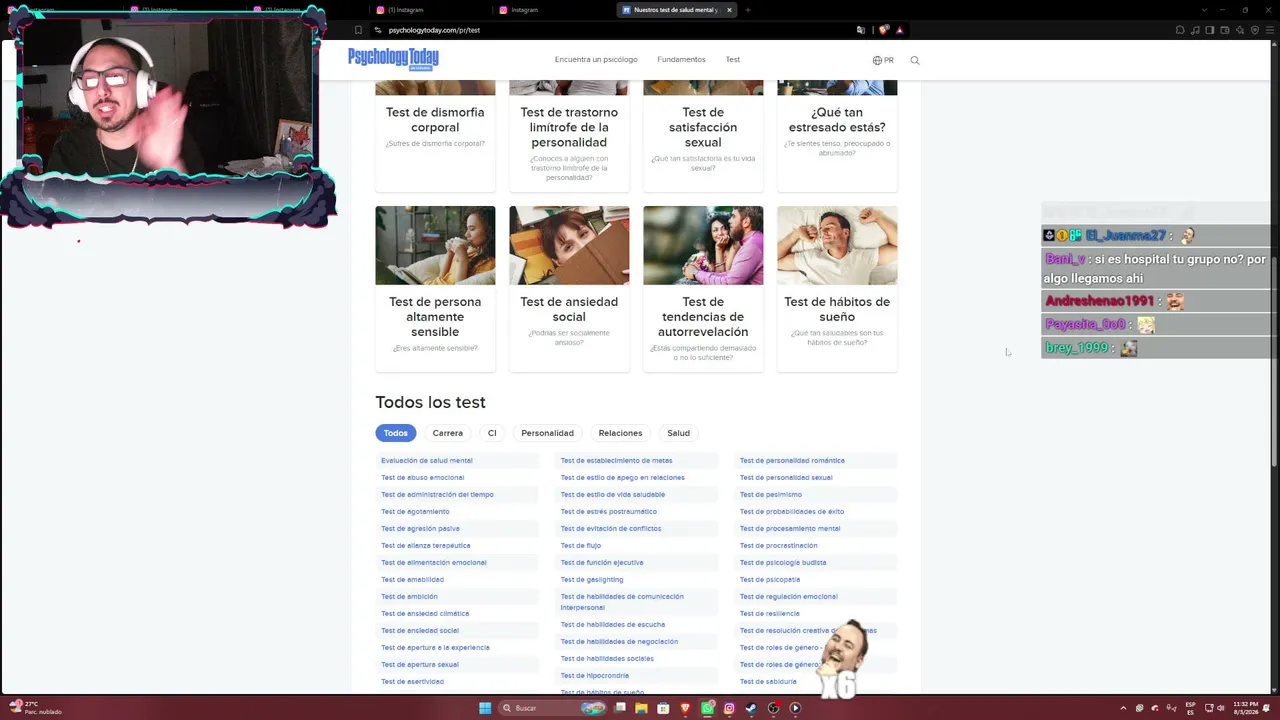This screenshot has width=1280, height=720.
Task: Open 'Test de gaslighting' link
Action: point(591,580)
